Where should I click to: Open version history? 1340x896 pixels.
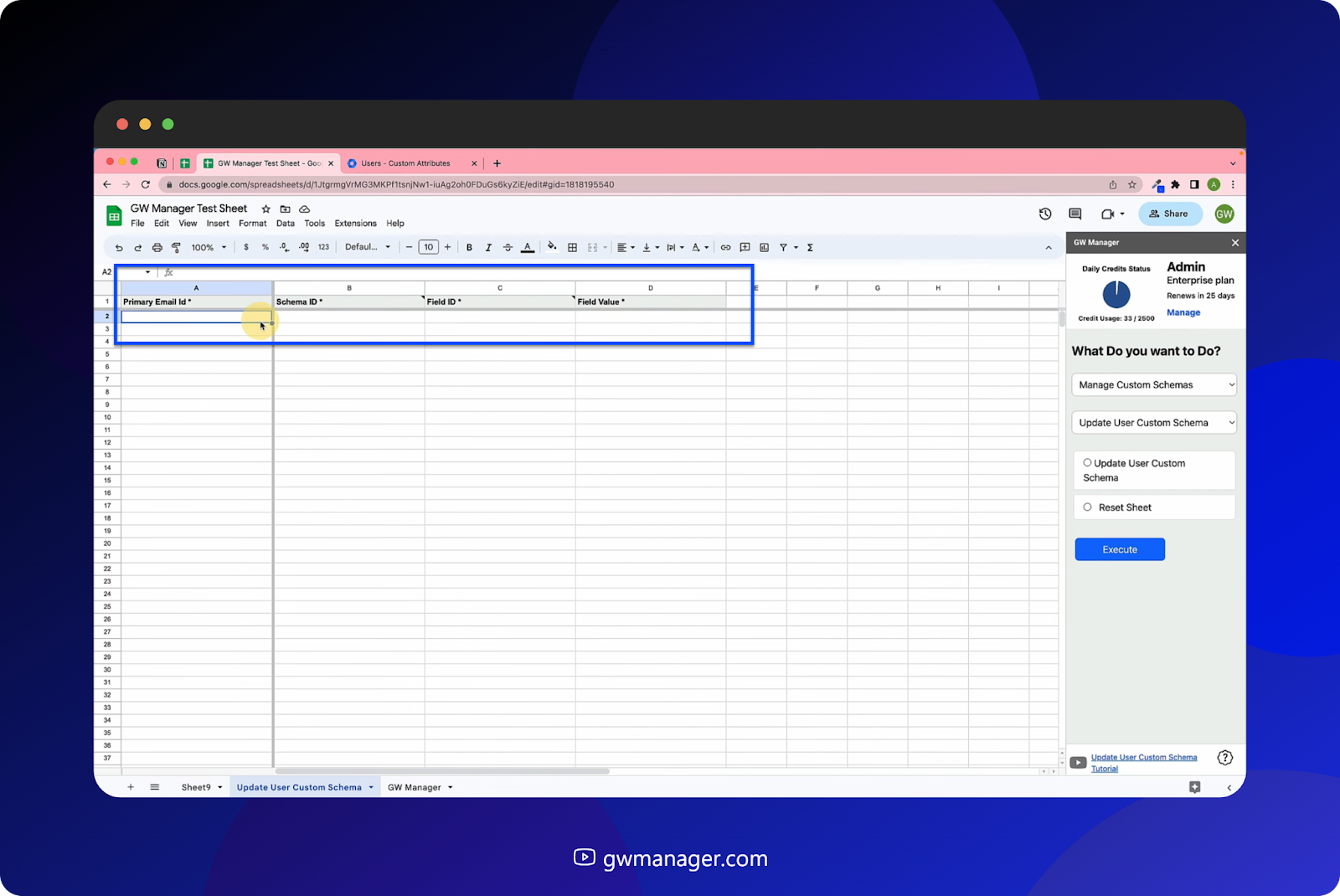1045,214
